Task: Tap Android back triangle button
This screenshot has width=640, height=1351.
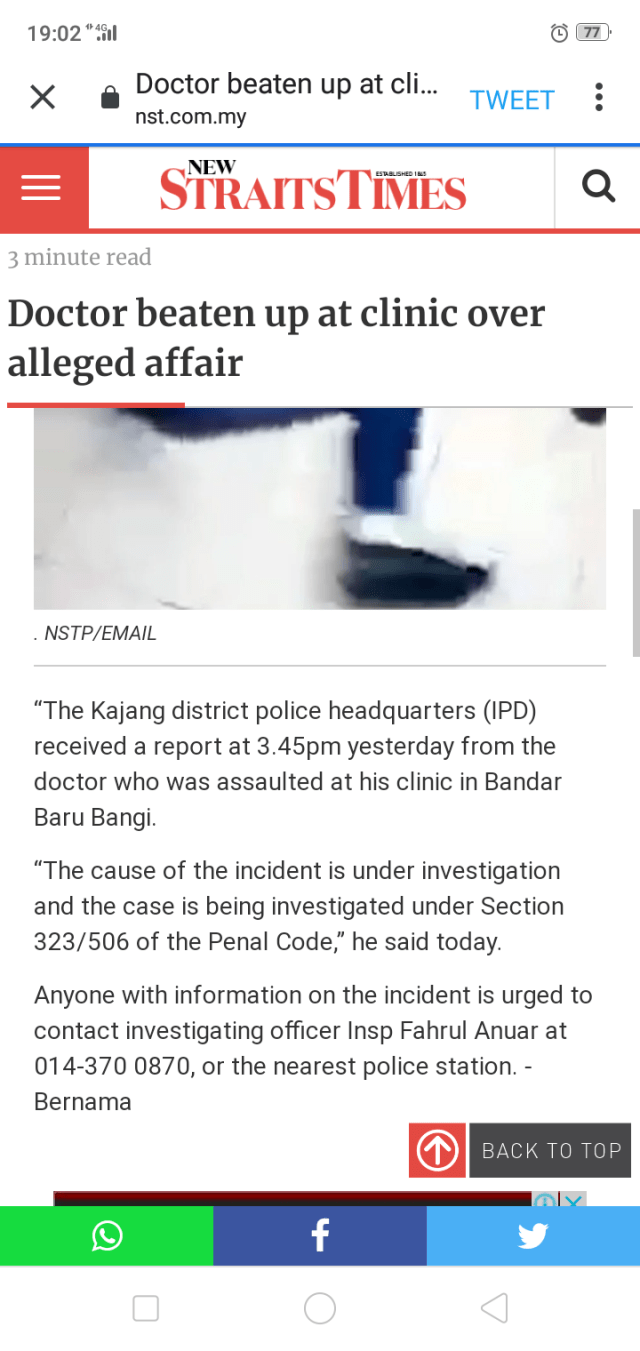Action: coord(494,1308)
